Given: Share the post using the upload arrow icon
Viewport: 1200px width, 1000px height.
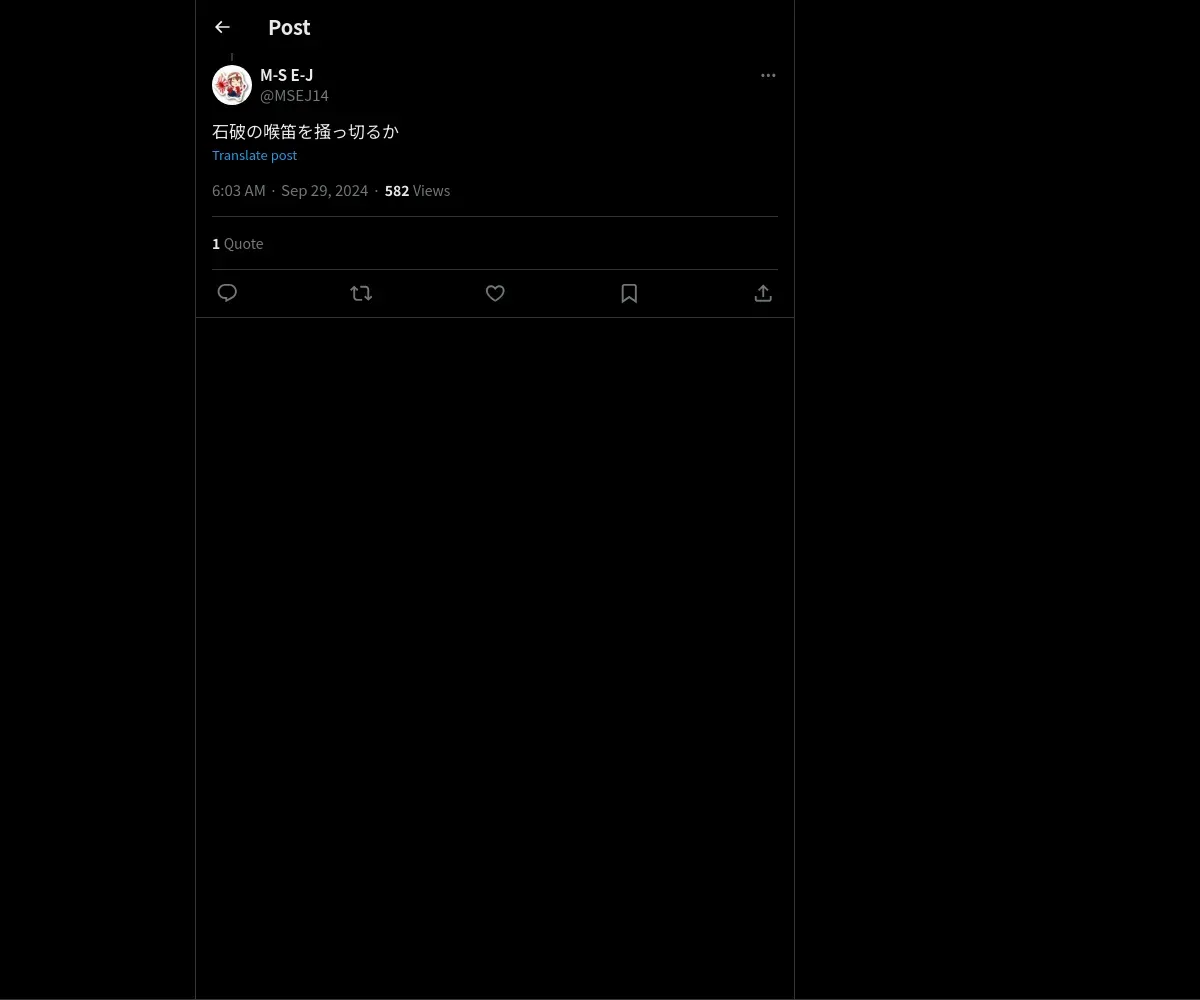Looking at the screenshot, I should [x=763, y=293].
